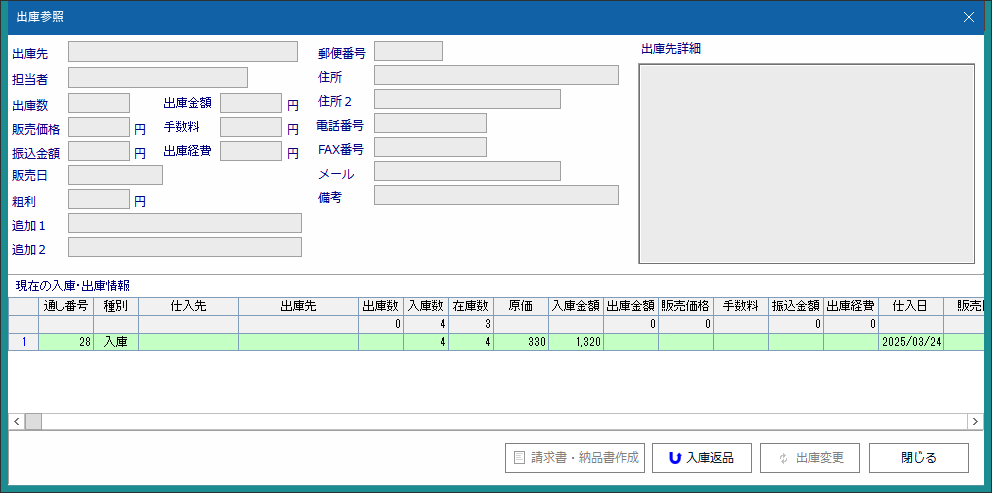The width and height of the screenshot is (992, 493).
Task: Click the horizontal scrollbar left arrow
Action: (x=17, y=422)
